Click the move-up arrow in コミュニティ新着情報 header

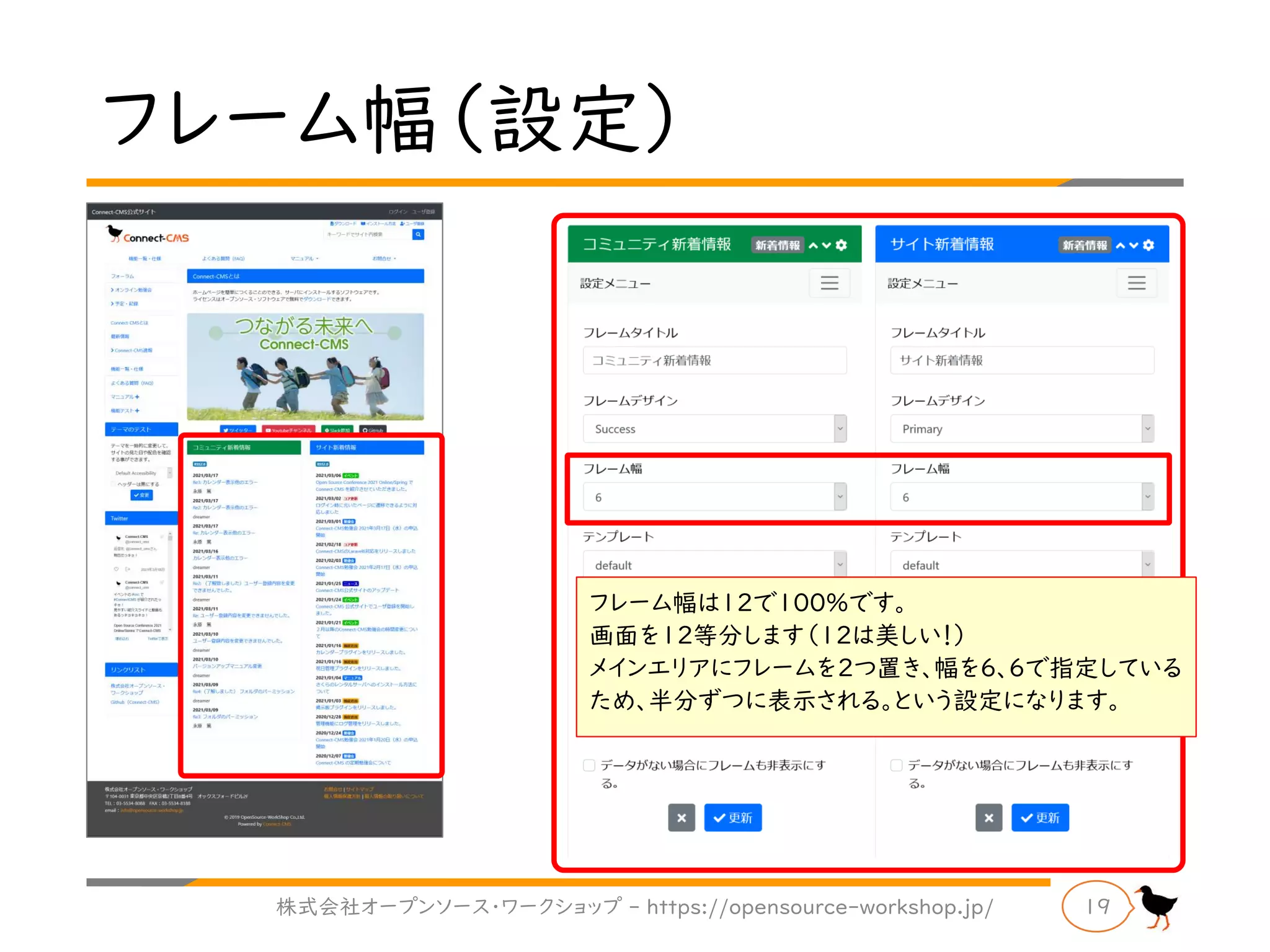click(814, 245)
